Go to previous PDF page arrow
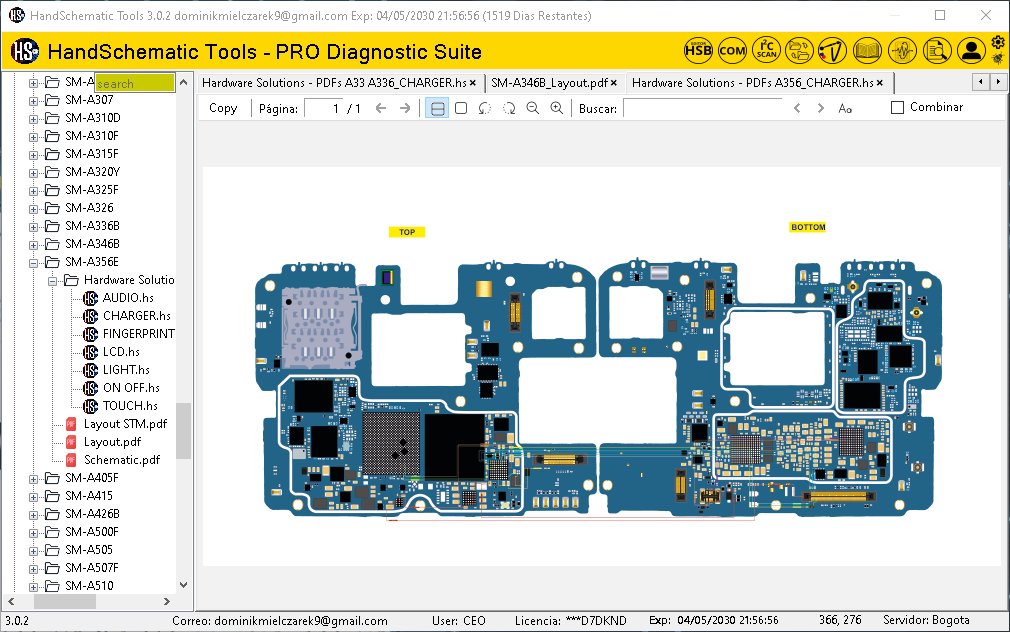This screenshot has width=1010, height=632. click(x=381, y=108)
